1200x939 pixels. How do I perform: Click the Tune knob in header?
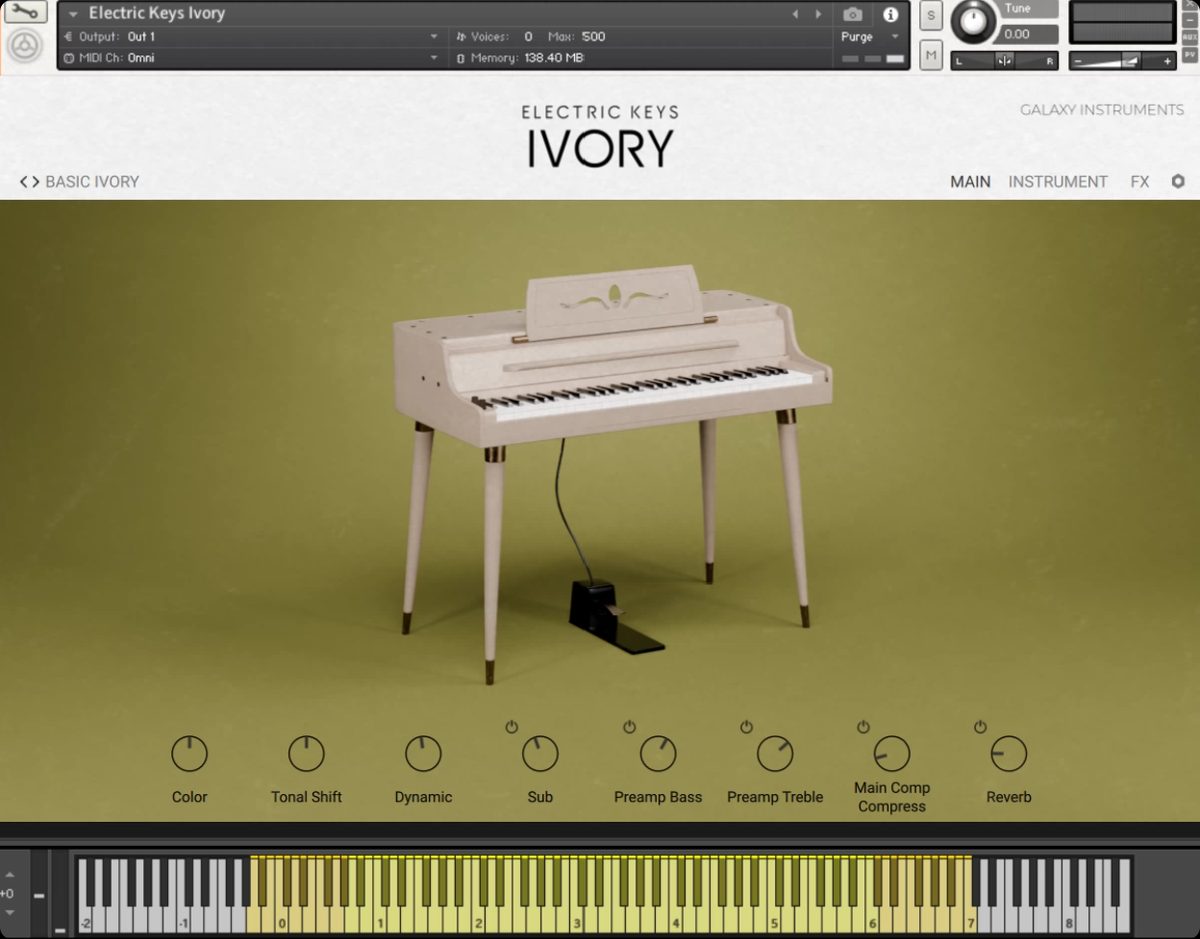click(x=974, y=21)
